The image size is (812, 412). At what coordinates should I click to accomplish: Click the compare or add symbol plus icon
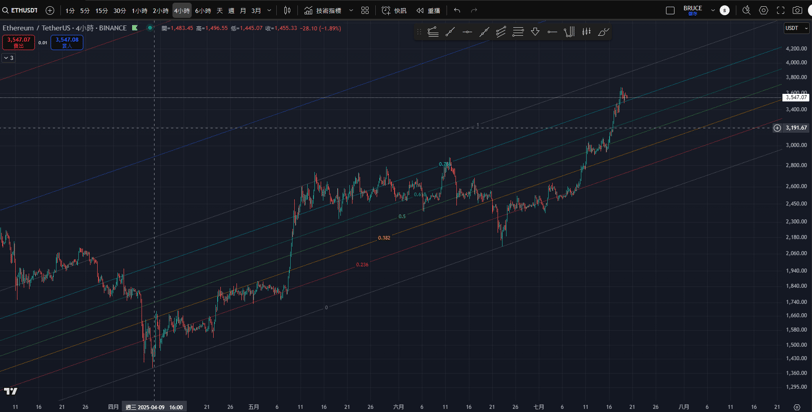click(x=50, y=10)
